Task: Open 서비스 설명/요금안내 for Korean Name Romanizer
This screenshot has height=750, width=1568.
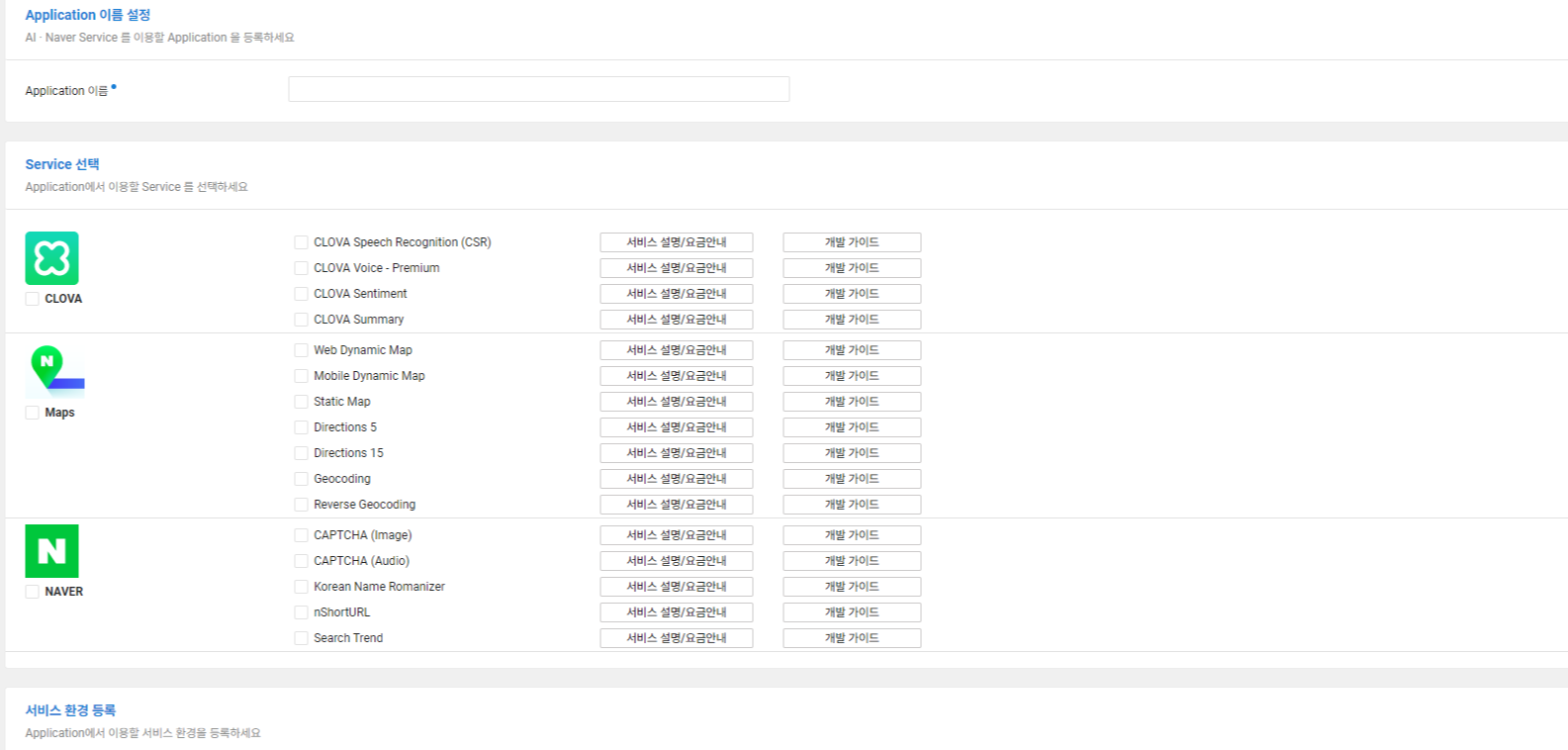Action: click(x=677, y=587)
